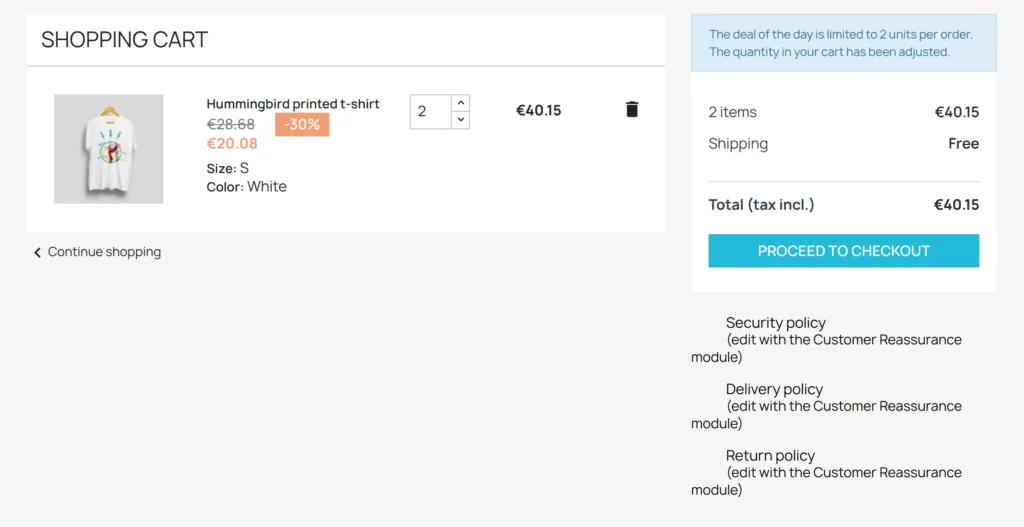Click the total amount €40.15 beside Total
Screen dimensions: 1024x527
[x=956, y=205]
